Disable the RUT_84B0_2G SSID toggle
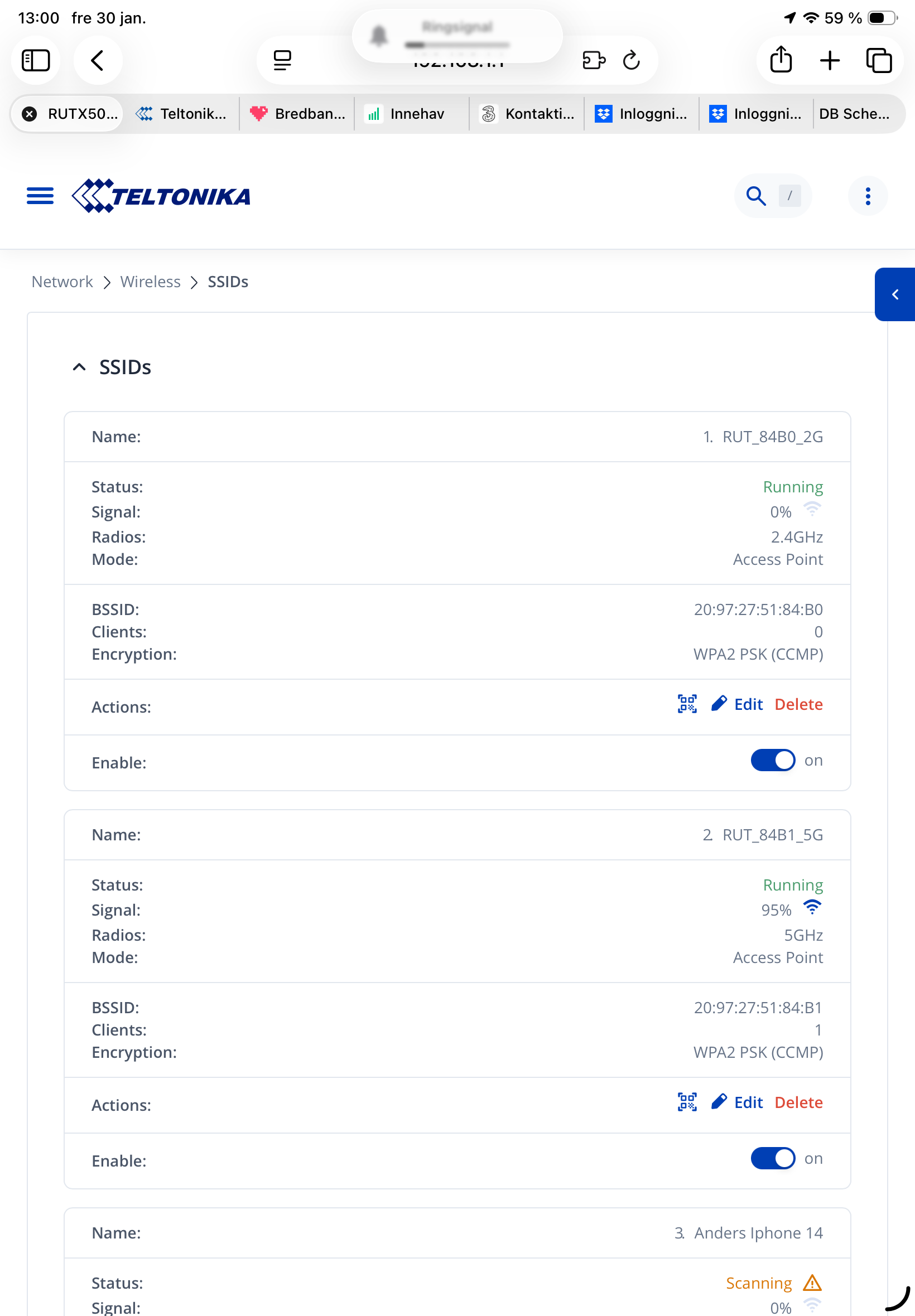 click(x=772, y=760)
